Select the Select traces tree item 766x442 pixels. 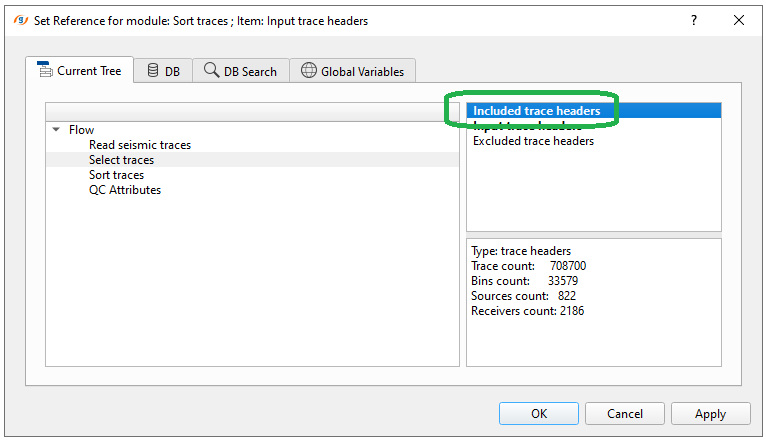(x=121, y=160)
